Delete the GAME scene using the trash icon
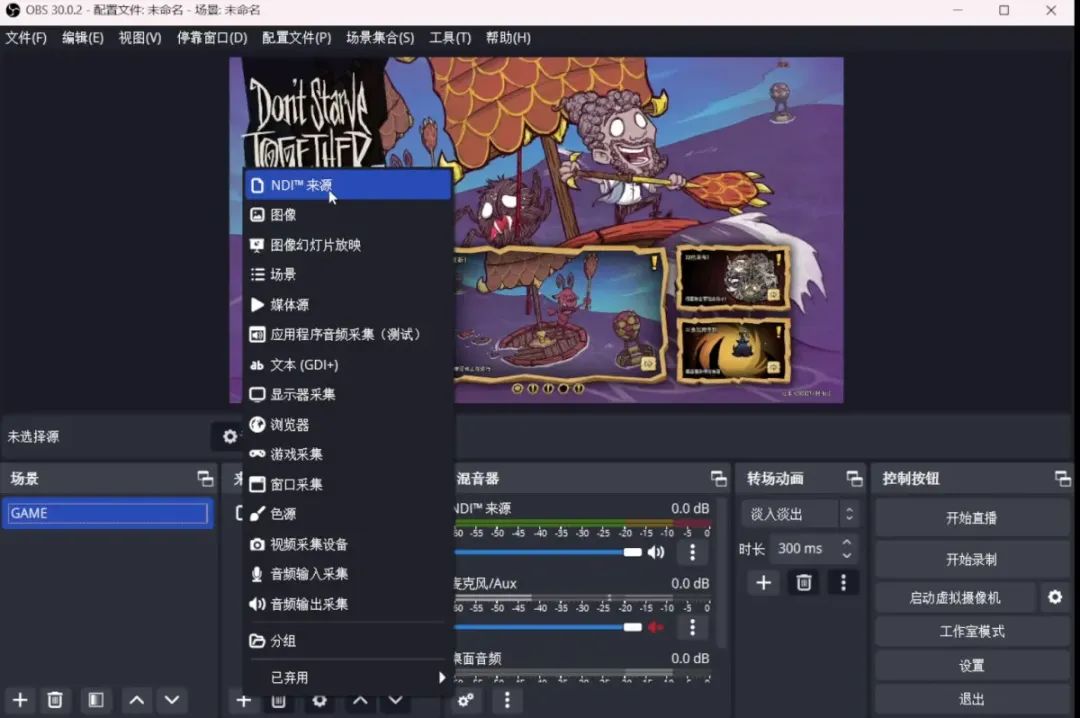Viewport: 1080px width, 718px height. (56, 701)
